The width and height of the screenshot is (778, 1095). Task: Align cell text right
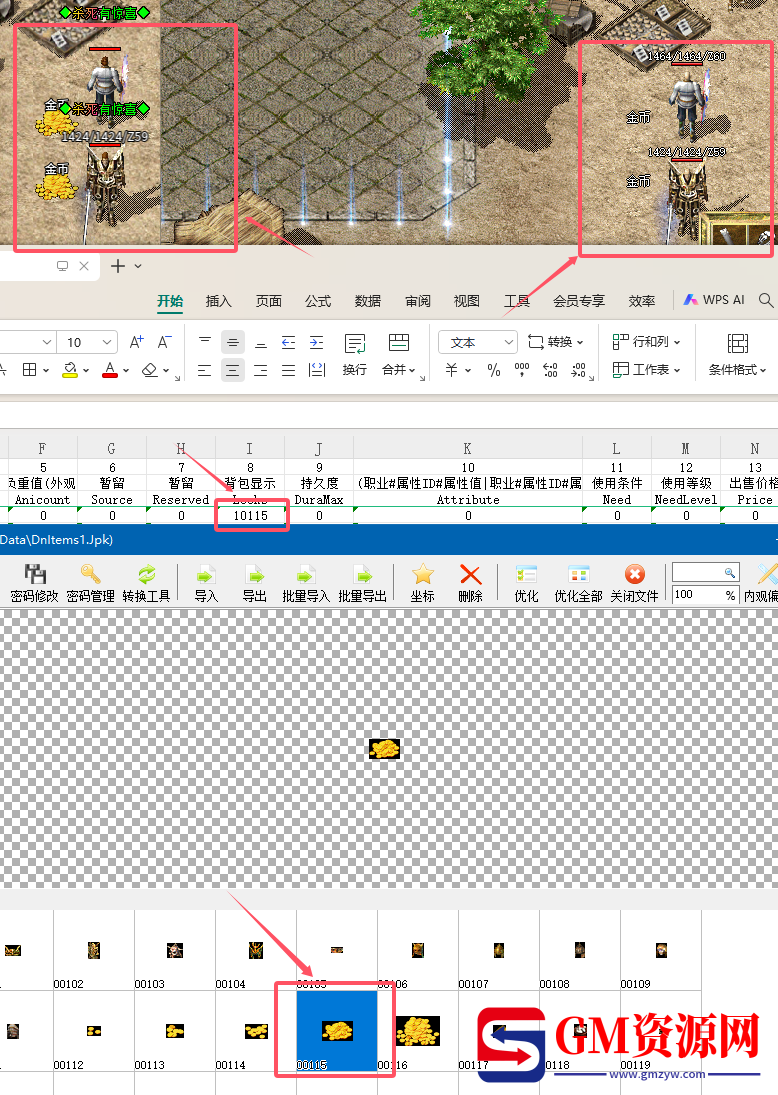point(260,370)
